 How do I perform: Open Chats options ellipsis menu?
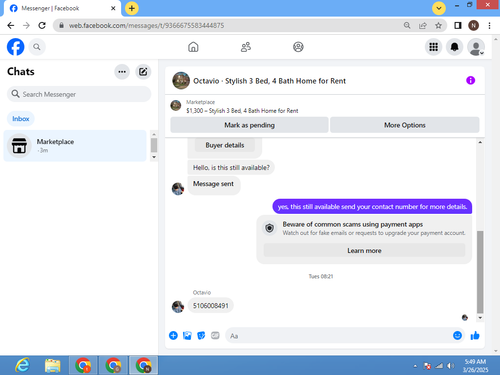(122, 72)
